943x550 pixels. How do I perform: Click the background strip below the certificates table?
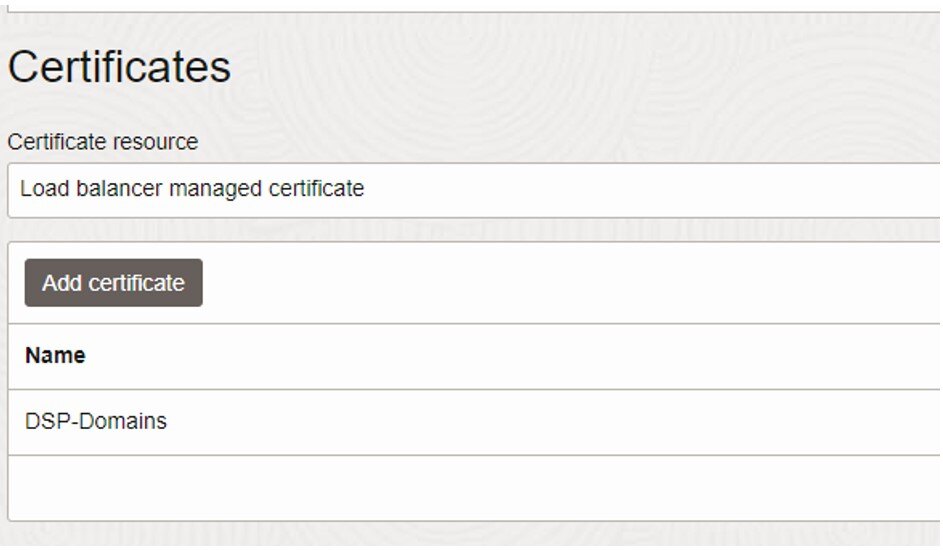(472, 534)
